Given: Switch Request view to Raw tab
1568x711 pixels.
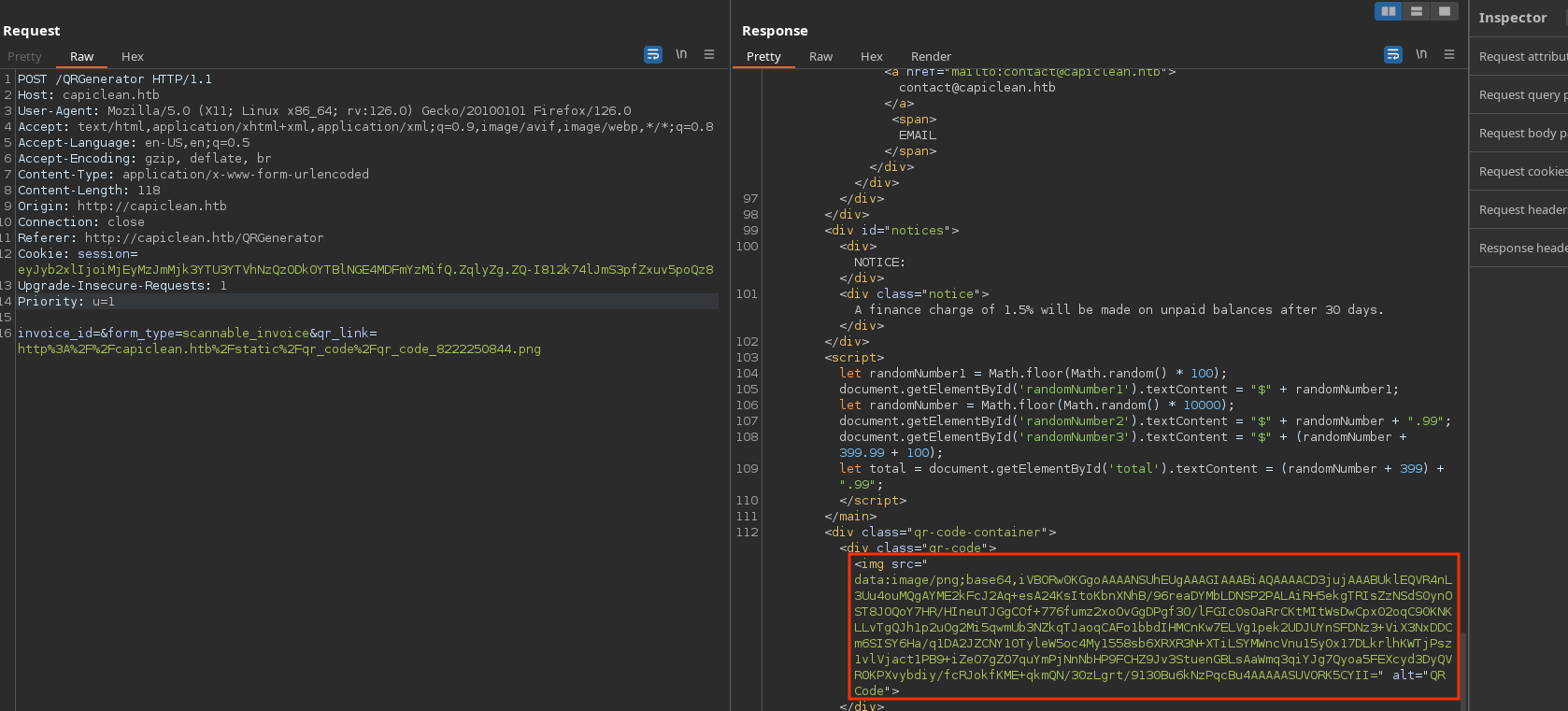Looking at the screenshot, I should click(82, 57).
